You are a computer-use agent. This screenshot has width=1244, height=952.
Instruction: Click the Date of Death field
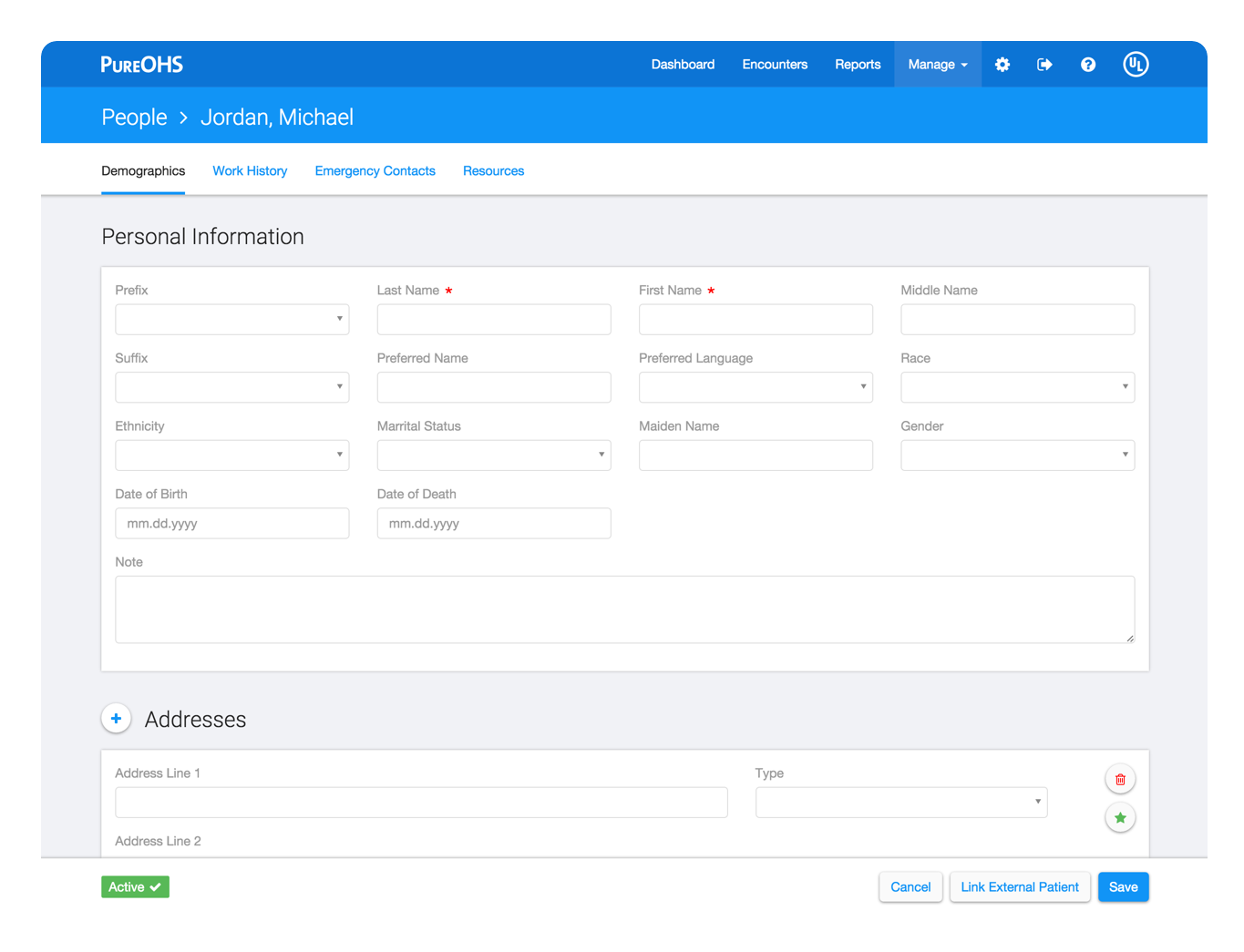point(494,524)
